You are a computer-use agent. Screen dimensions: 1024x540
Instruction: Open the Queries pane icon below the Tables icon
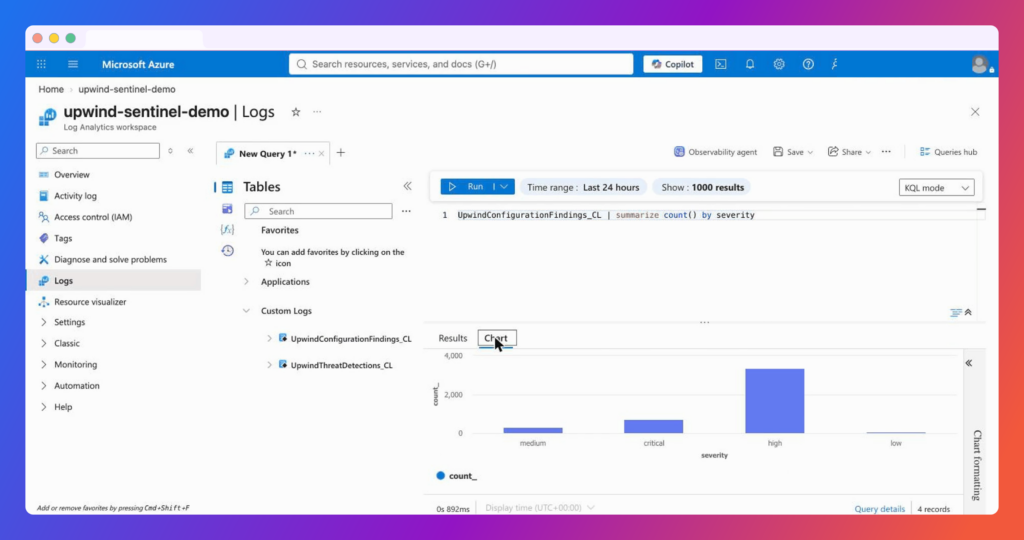click(x=227, y=209)
